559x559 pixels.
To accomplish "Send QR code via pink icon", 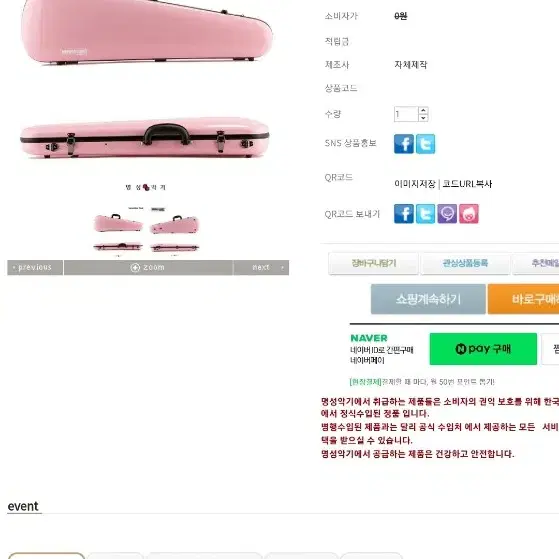I will 469,214.
